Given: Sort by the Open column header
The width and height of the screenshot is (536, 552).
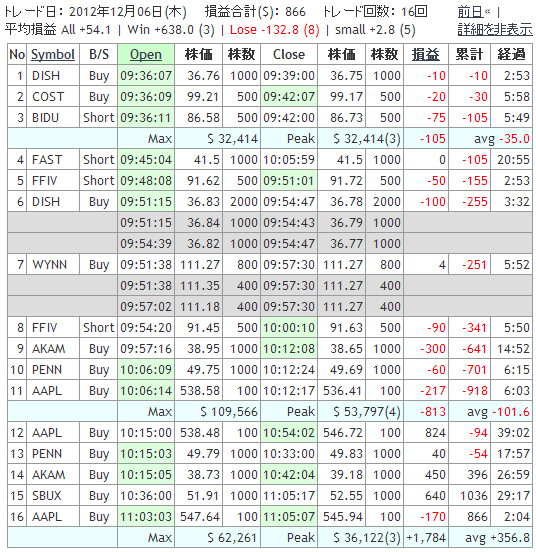Looking at the screenshot, I should tap(146, 55).
